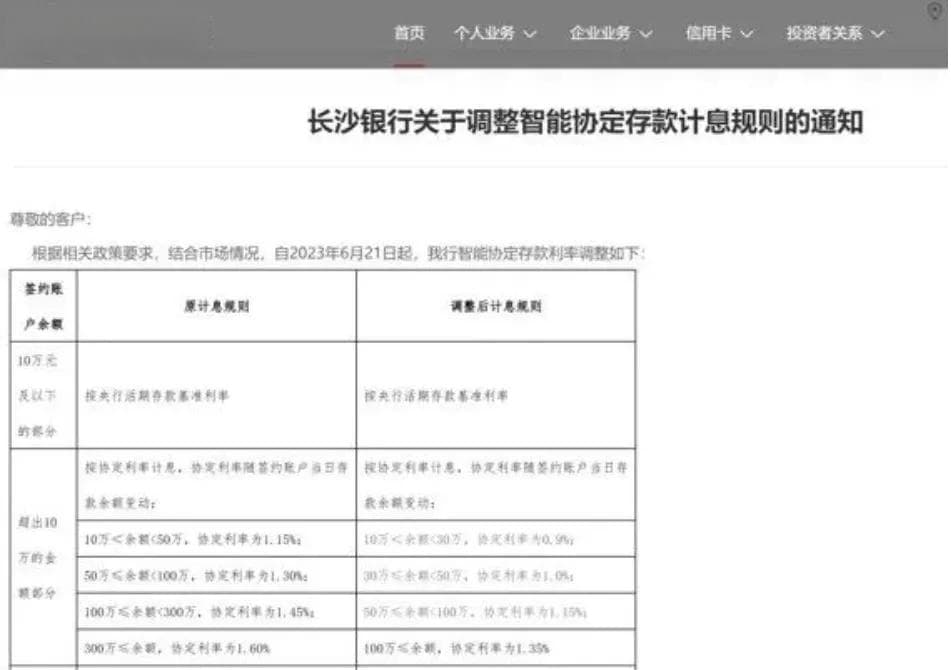
Task: Click the greeting text 尊敬的客户
Action: click(50, 219)
